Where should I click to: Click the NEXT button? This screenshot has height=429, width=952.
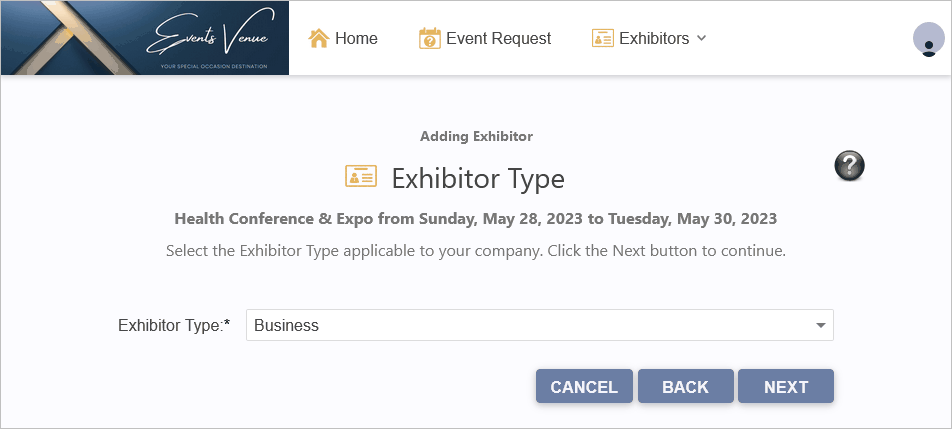786,387
